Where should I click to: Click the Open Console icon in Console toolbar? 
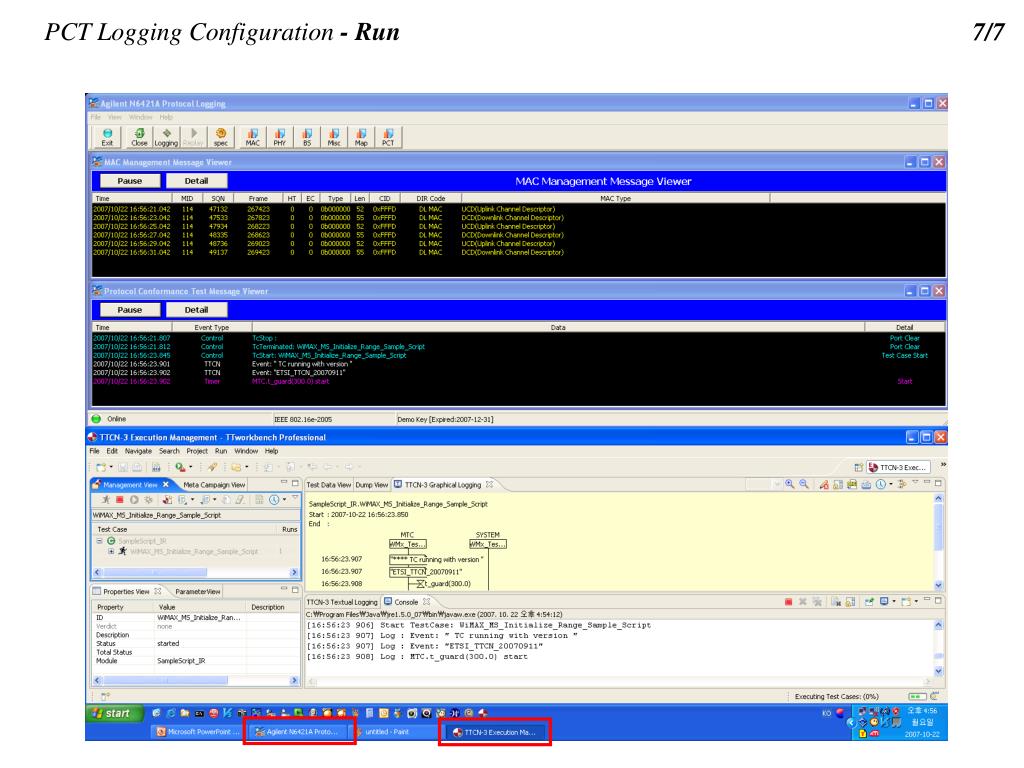pos(906,601)
